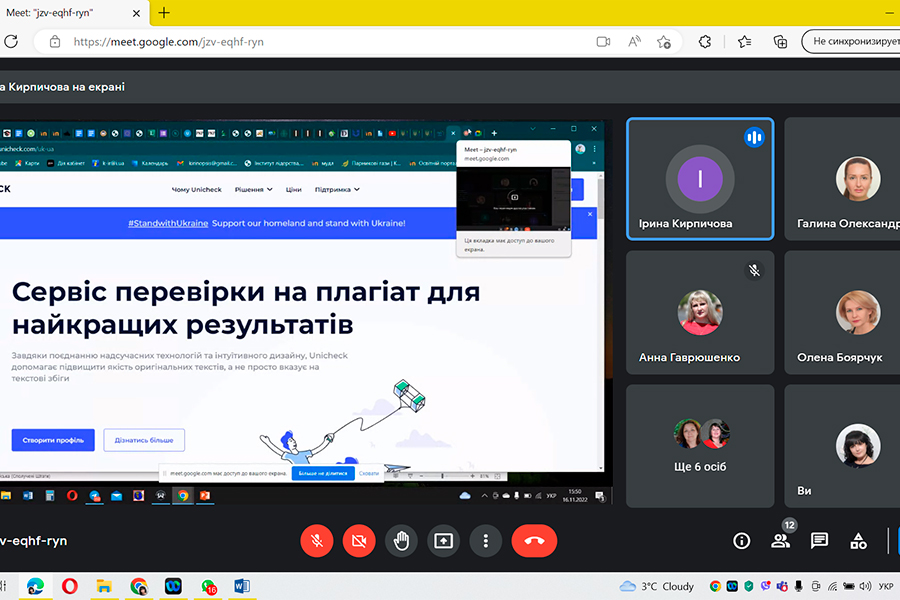Screen dimensions: 900x600
Task: Click 'Створити профіль' in the shared screen
Action: (53, 440)
